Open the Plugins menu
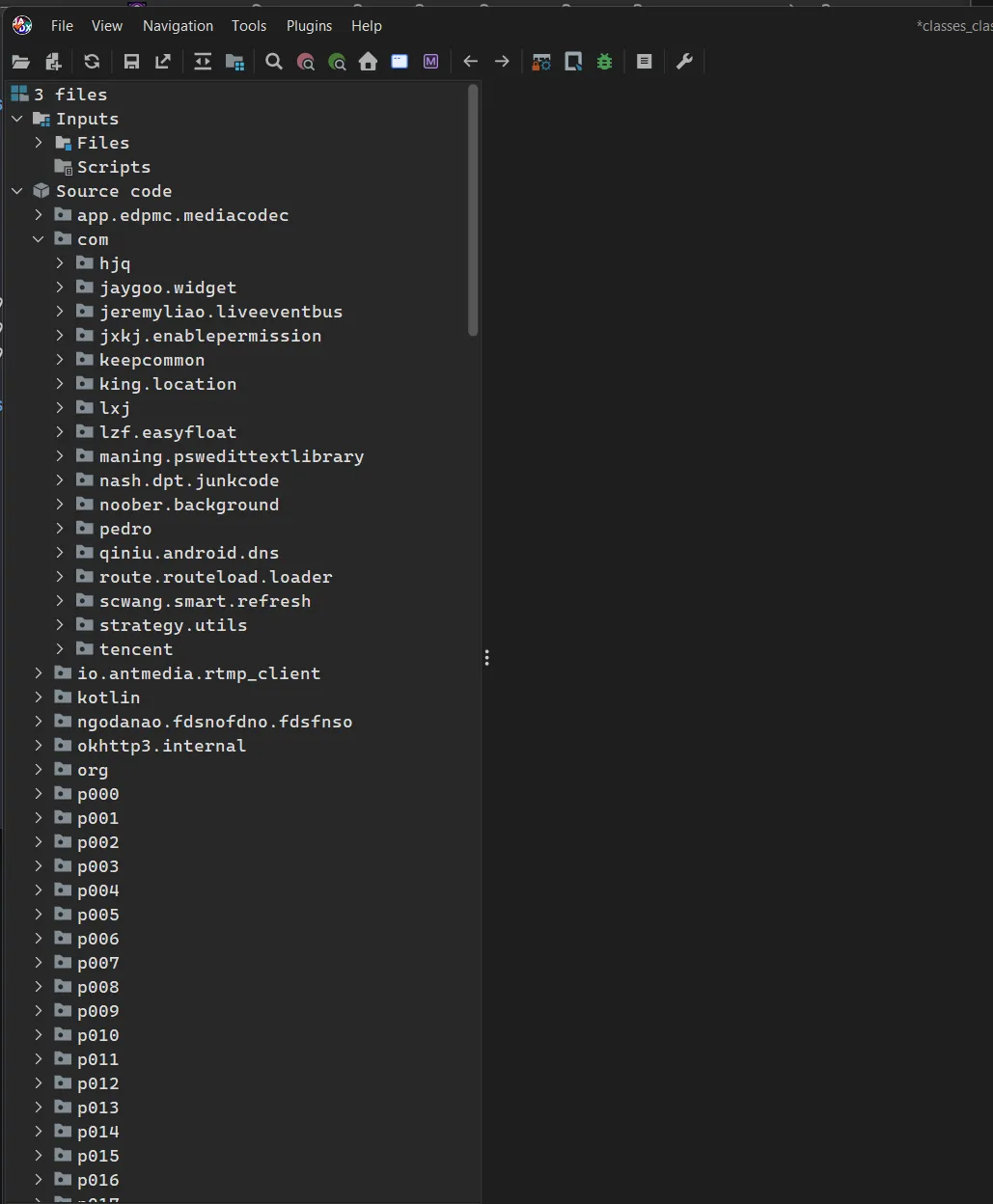 [x=309, y=26]
